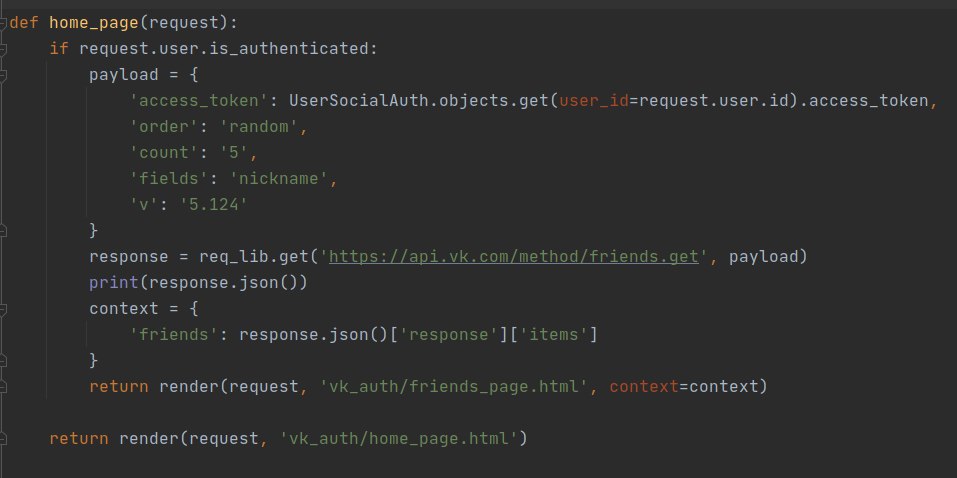The image size is (957, 478).
Task: Click the home_page function name
Action: (x=93, y=23)
